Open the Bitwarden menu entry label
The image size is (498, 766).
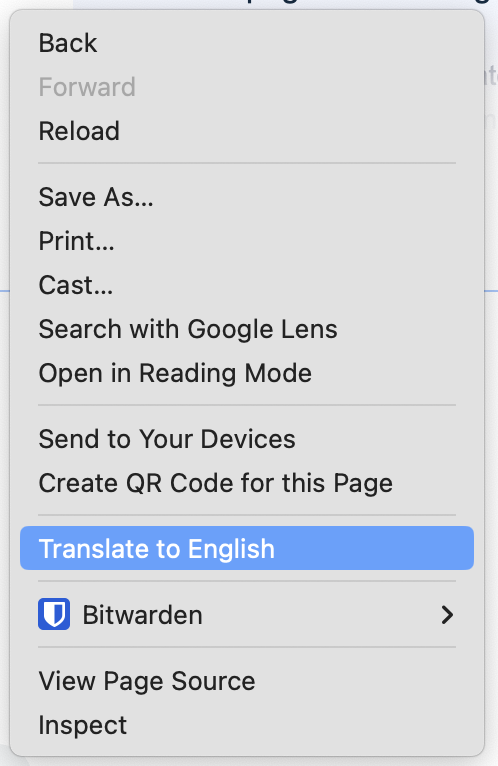[142, 615]
